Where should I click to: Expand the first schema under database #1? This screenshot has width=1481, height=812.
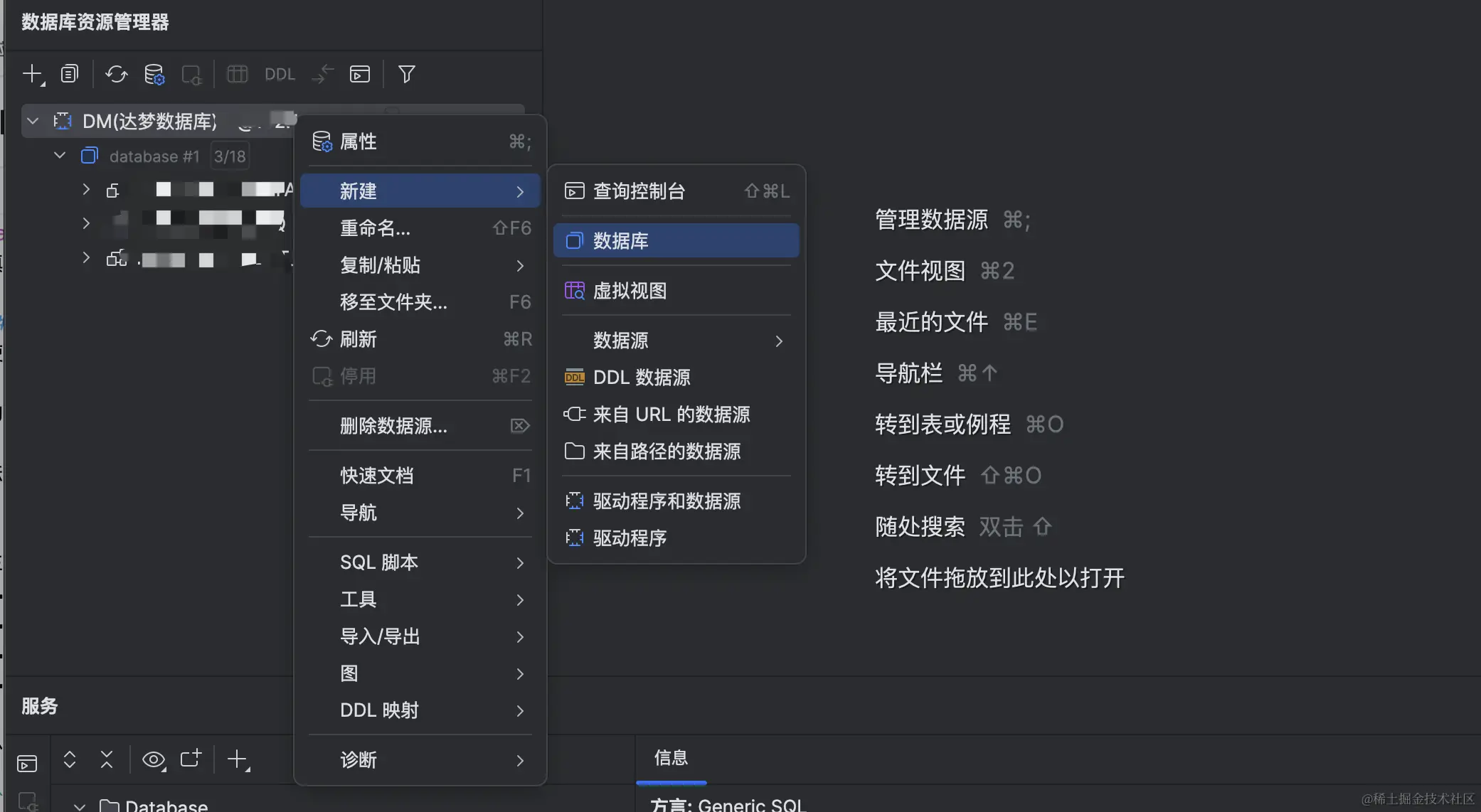tap(86, 189)
